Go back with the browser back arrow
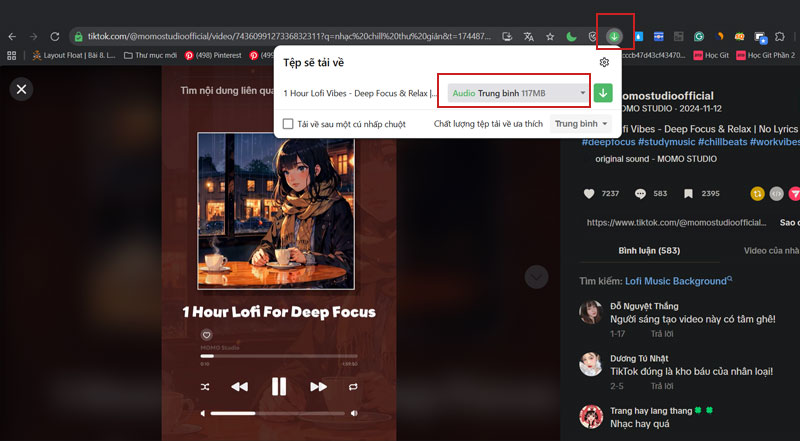Viewport: 800px width, 441px height. (x=12, y=36)
